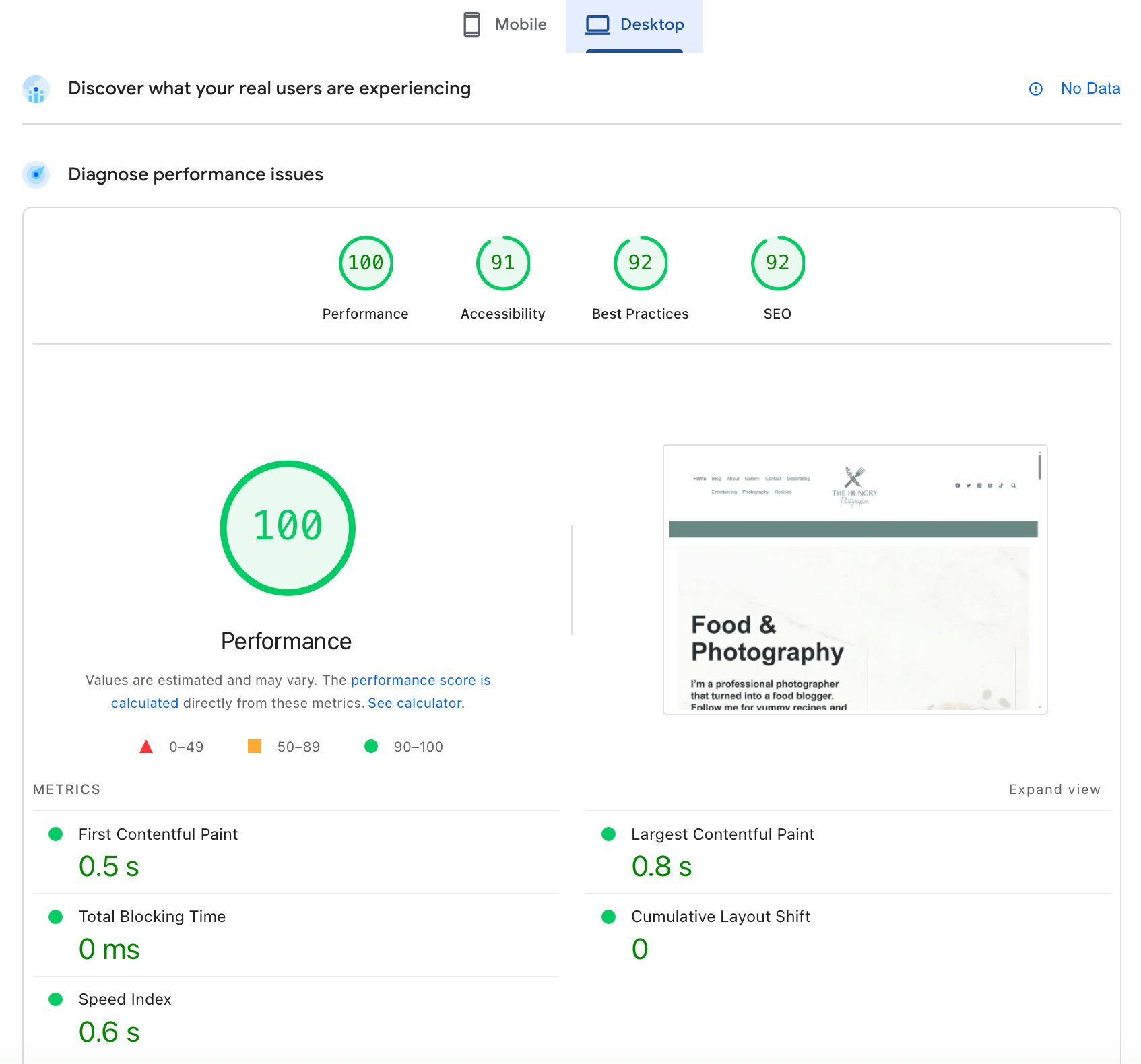The height and width of the screenshot is (1064, 1141).
Task: Select the SEO score gauge showing 92
Action: (x=777, y=263)
